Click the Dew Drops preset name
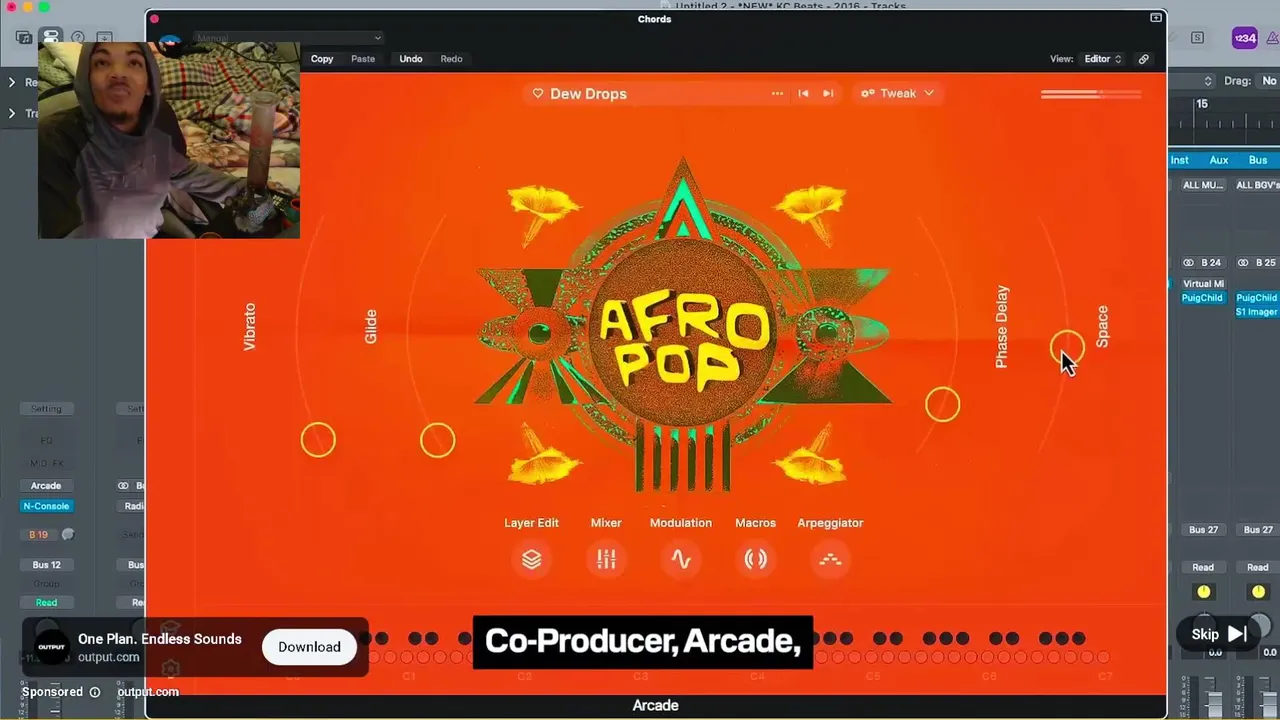The image size is (1280, 720). [588, 93]
